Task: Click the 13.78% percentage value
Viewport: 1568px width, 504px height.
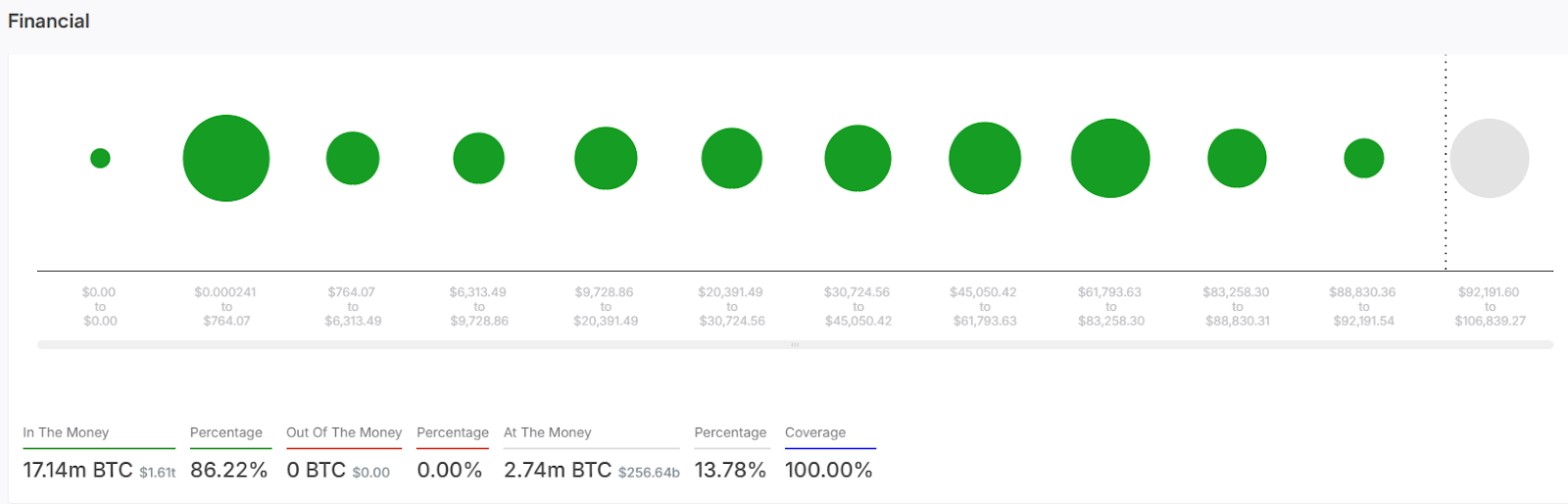Action: (x=730, y=470)
